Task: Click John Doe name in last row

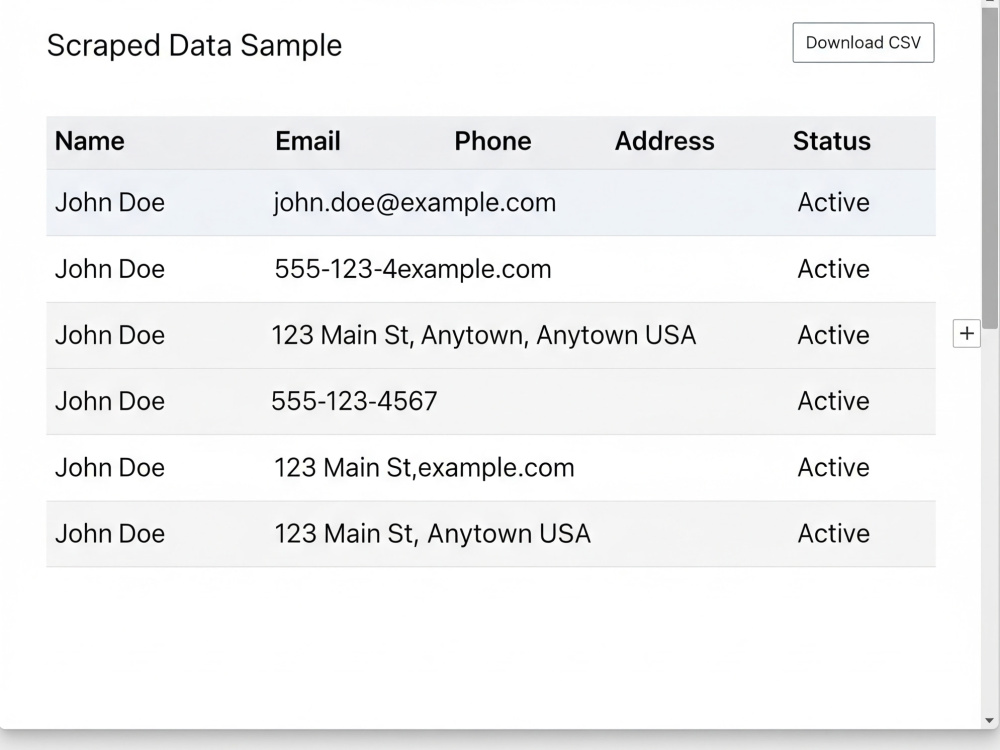Action: [x=110, y=534]
